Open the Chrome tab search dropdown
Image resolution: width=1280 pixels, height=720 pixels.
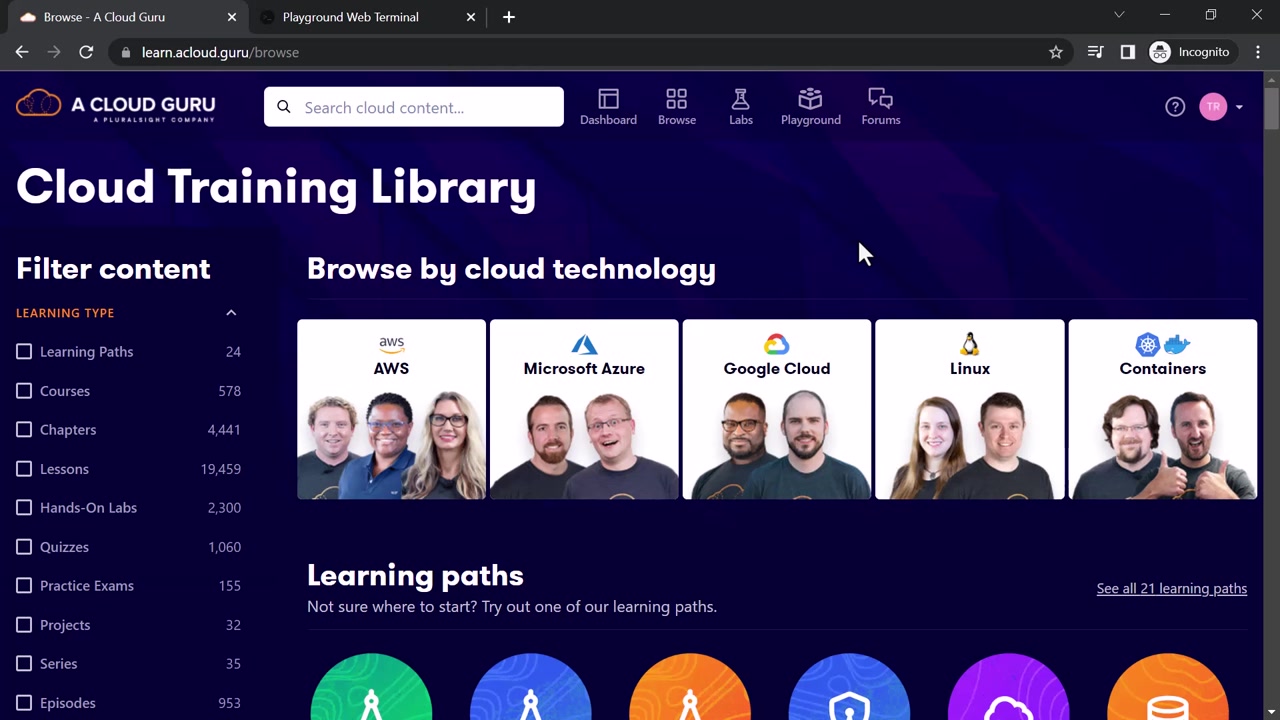(x=1119, y=15)
